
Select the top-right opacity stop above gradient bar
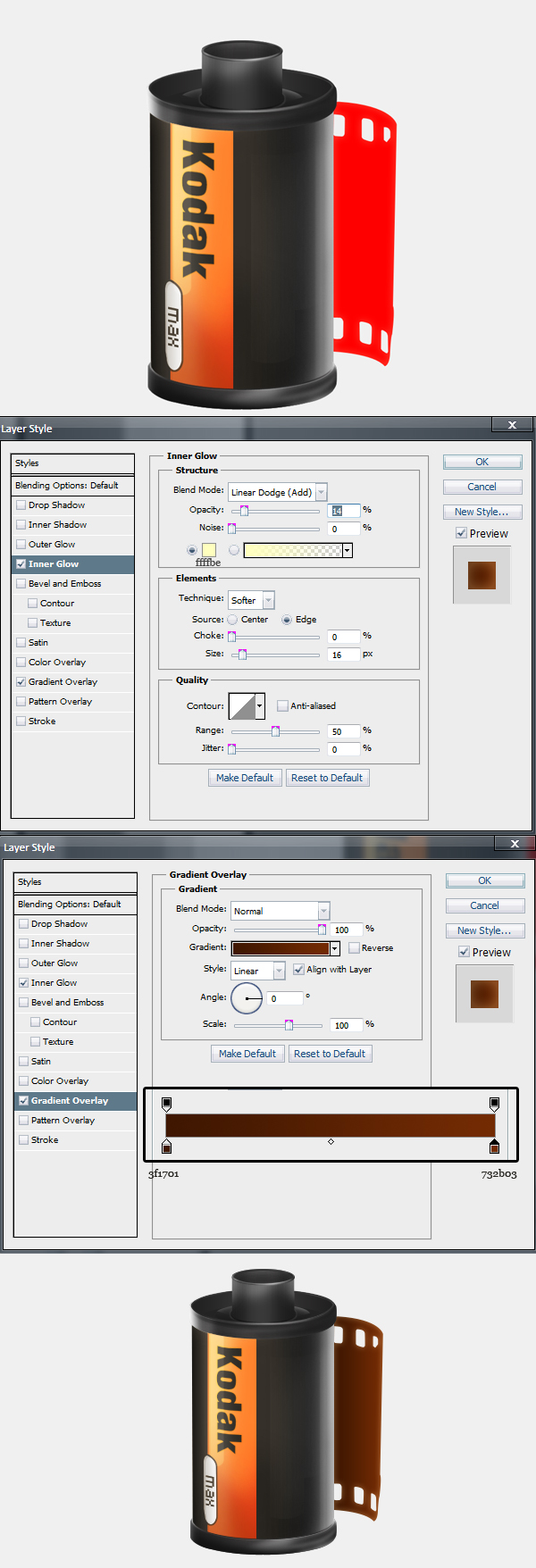[495, 1105]
